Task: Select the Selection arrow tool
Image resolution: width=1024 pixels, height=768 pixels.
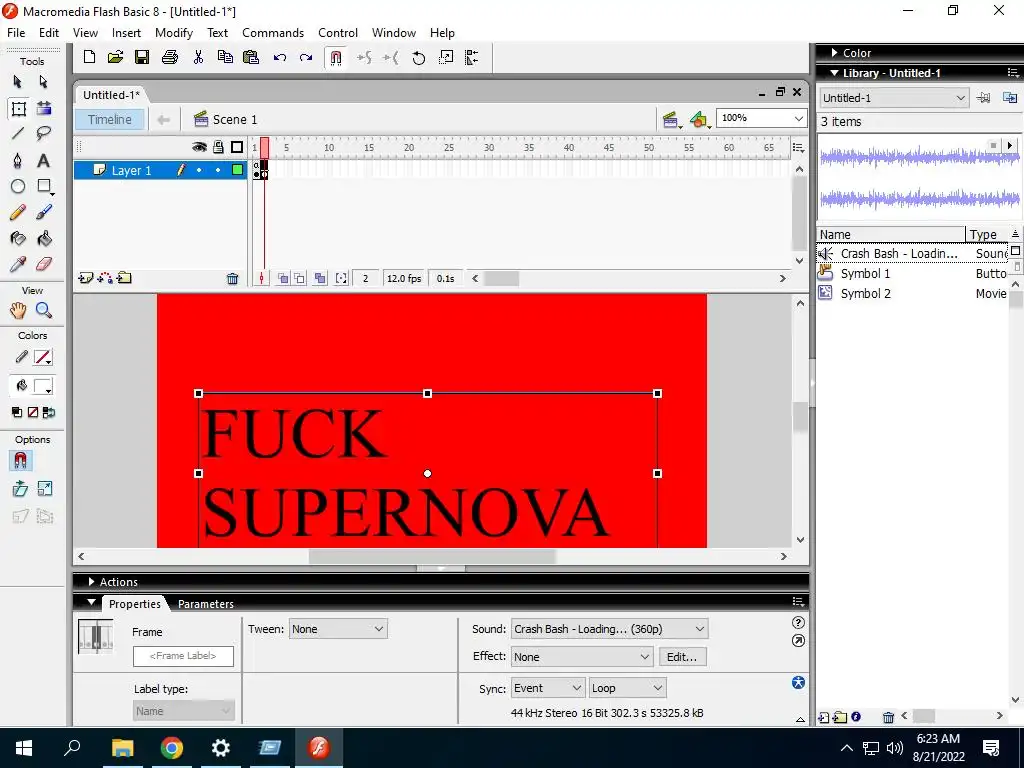Action: [18, 82]
